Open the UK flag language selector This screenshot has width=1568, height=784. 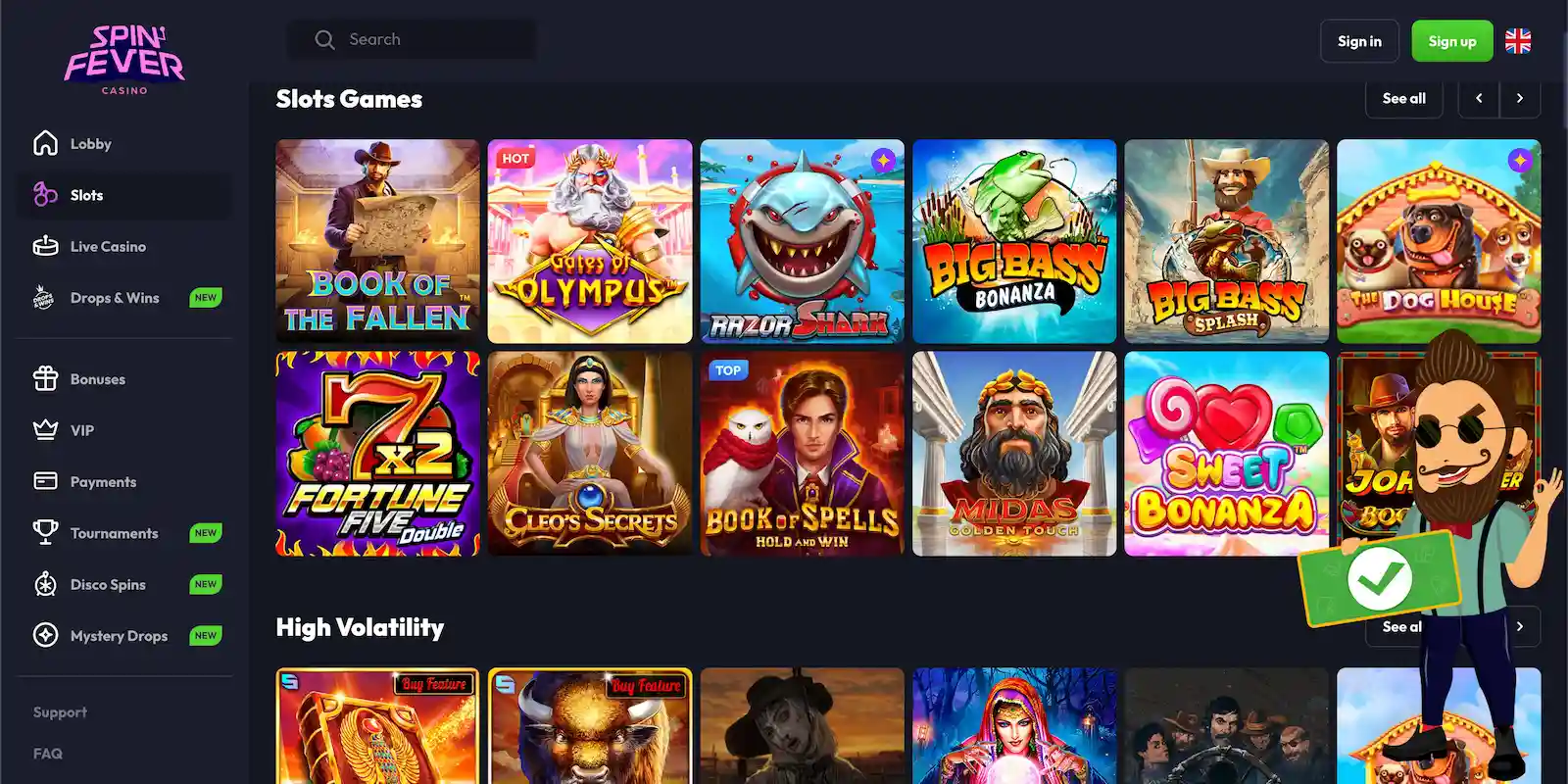pyautogui.click(x=1518, y=41)
